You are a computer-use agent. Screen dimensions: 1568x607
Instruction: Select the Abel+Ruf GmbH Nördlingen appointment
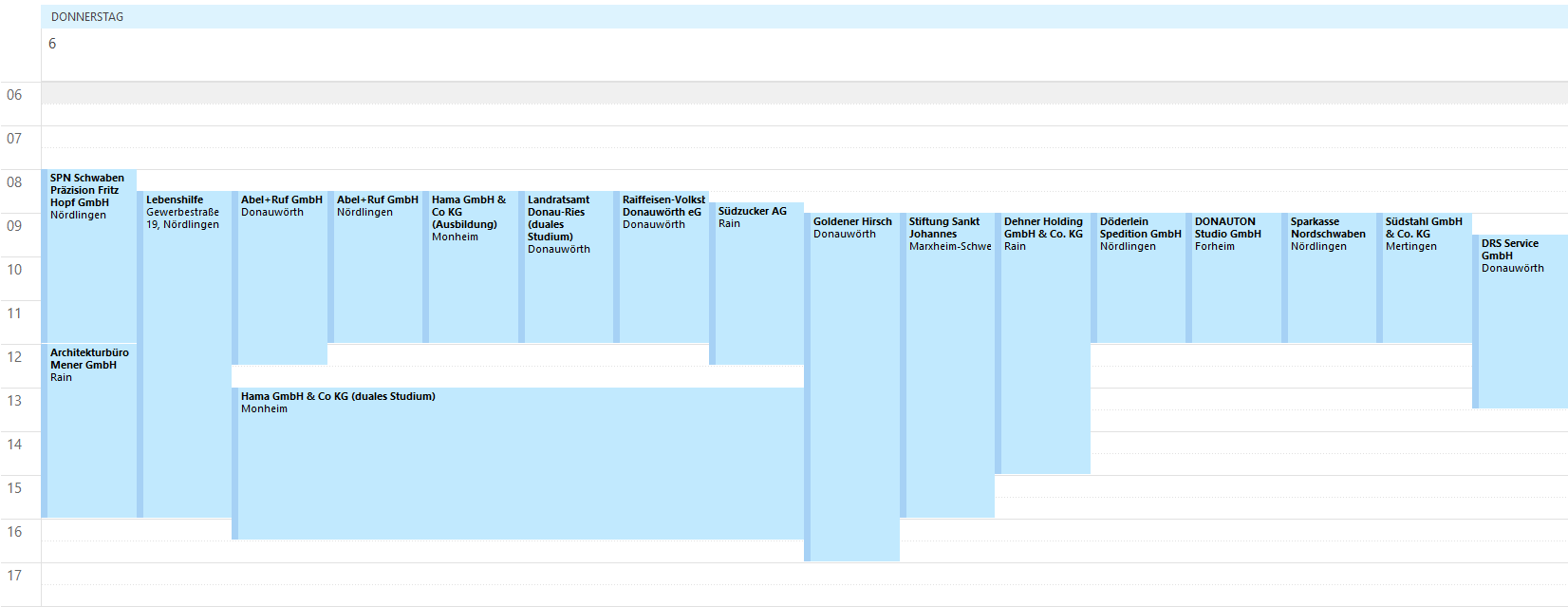pos(376,267)
